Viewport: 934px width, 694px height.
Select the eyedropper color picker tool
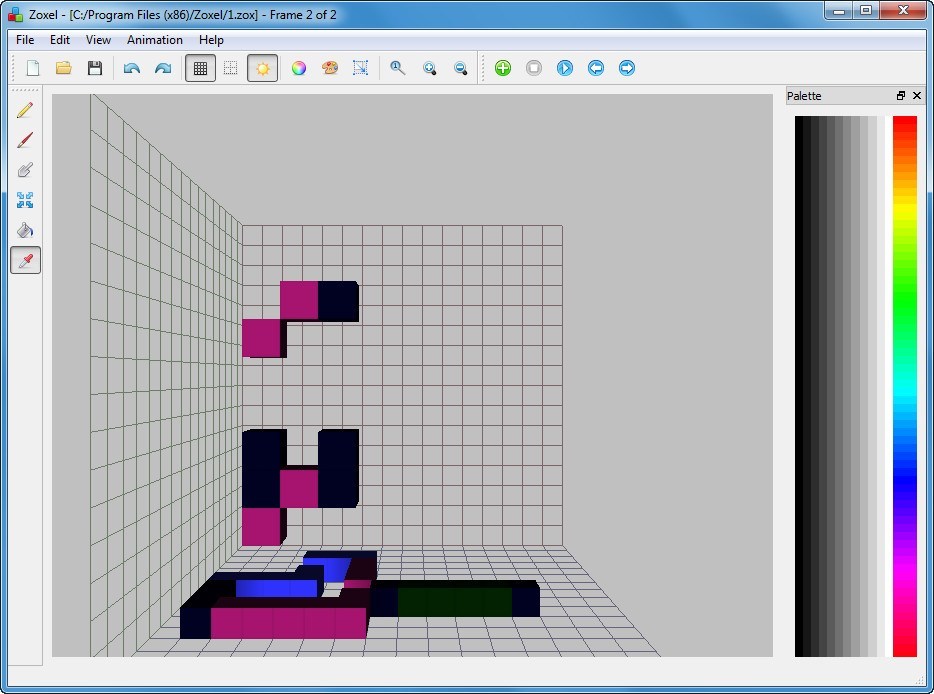pos(25,261)
